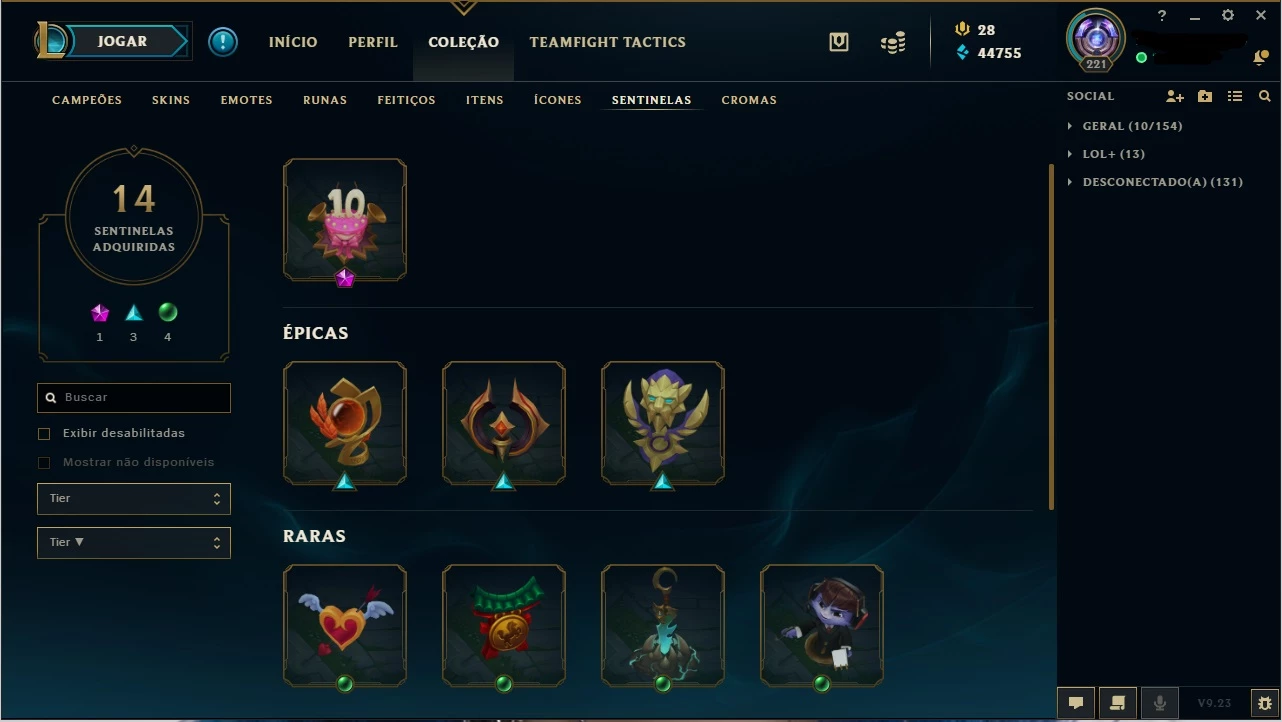Select the 10th anniversary cake ward thumbnail
Screen dimensions: 1282x722
(x=345, y=220)
